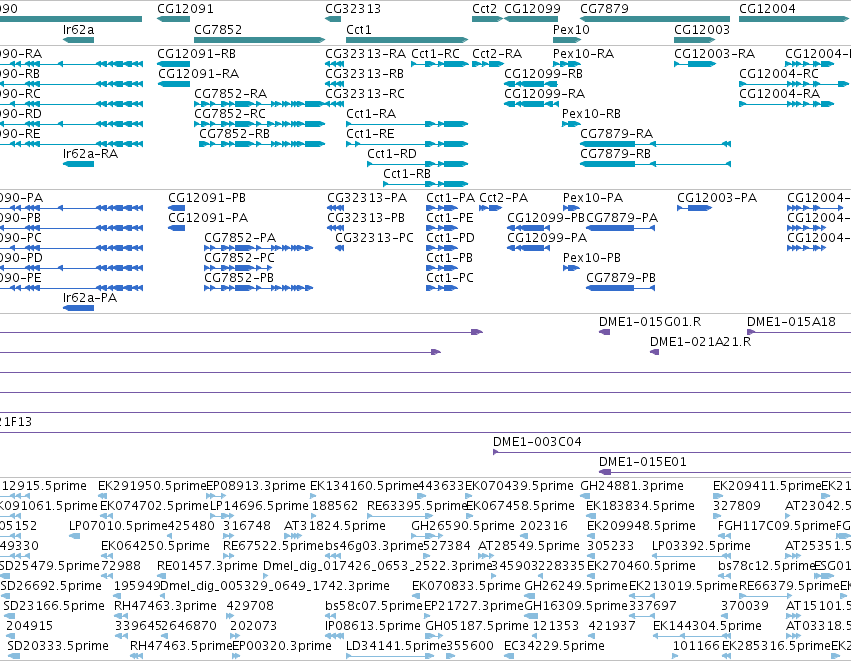Open protein Pex10-PA label
Image resolution: width=851 pixels, height=661 pixels.
(593, 198)
